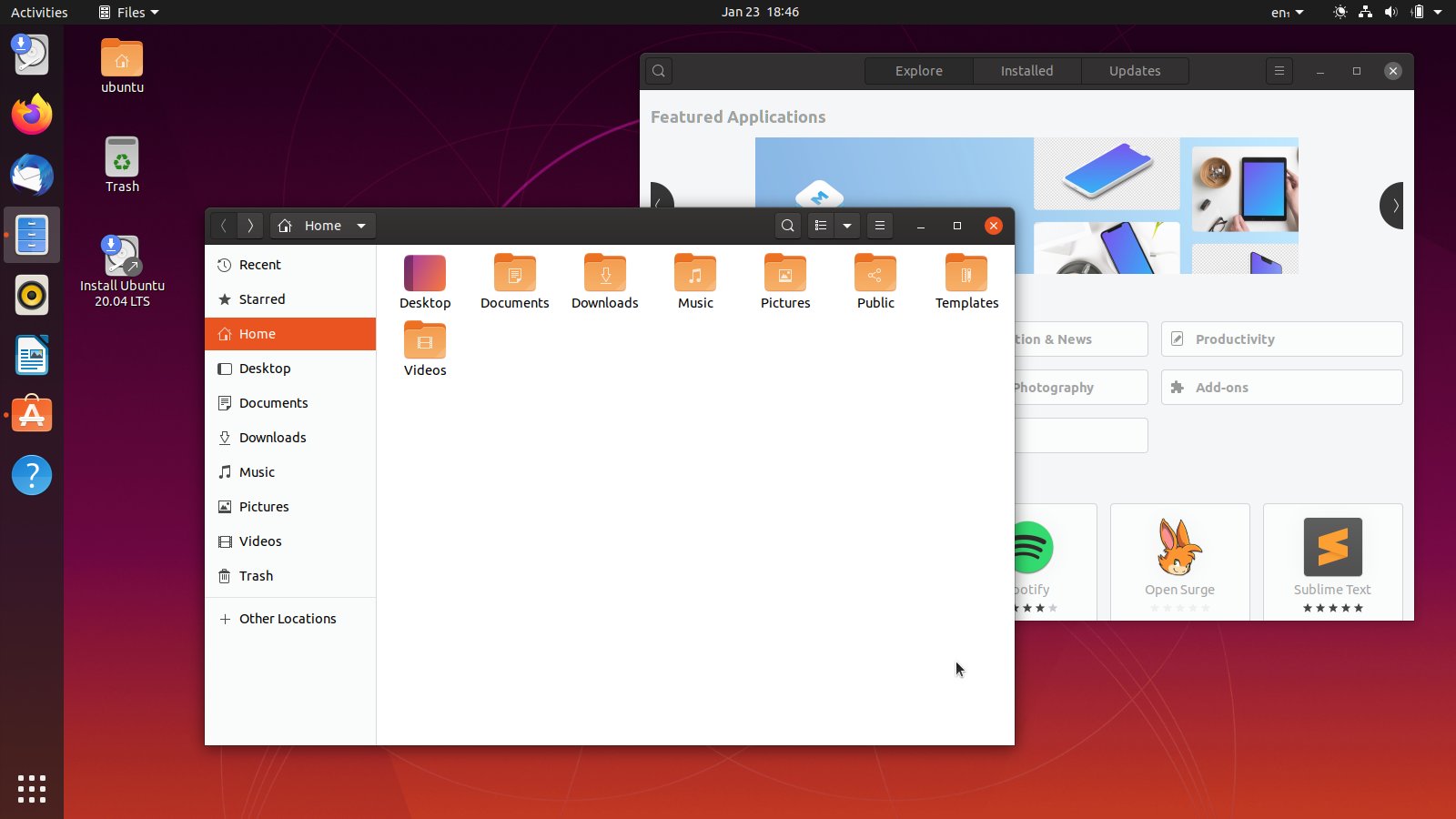Launch Firefox from the dock
The height and width of the screenshot is (819, 1456).
pyautogui.click(x=32, y=115)
